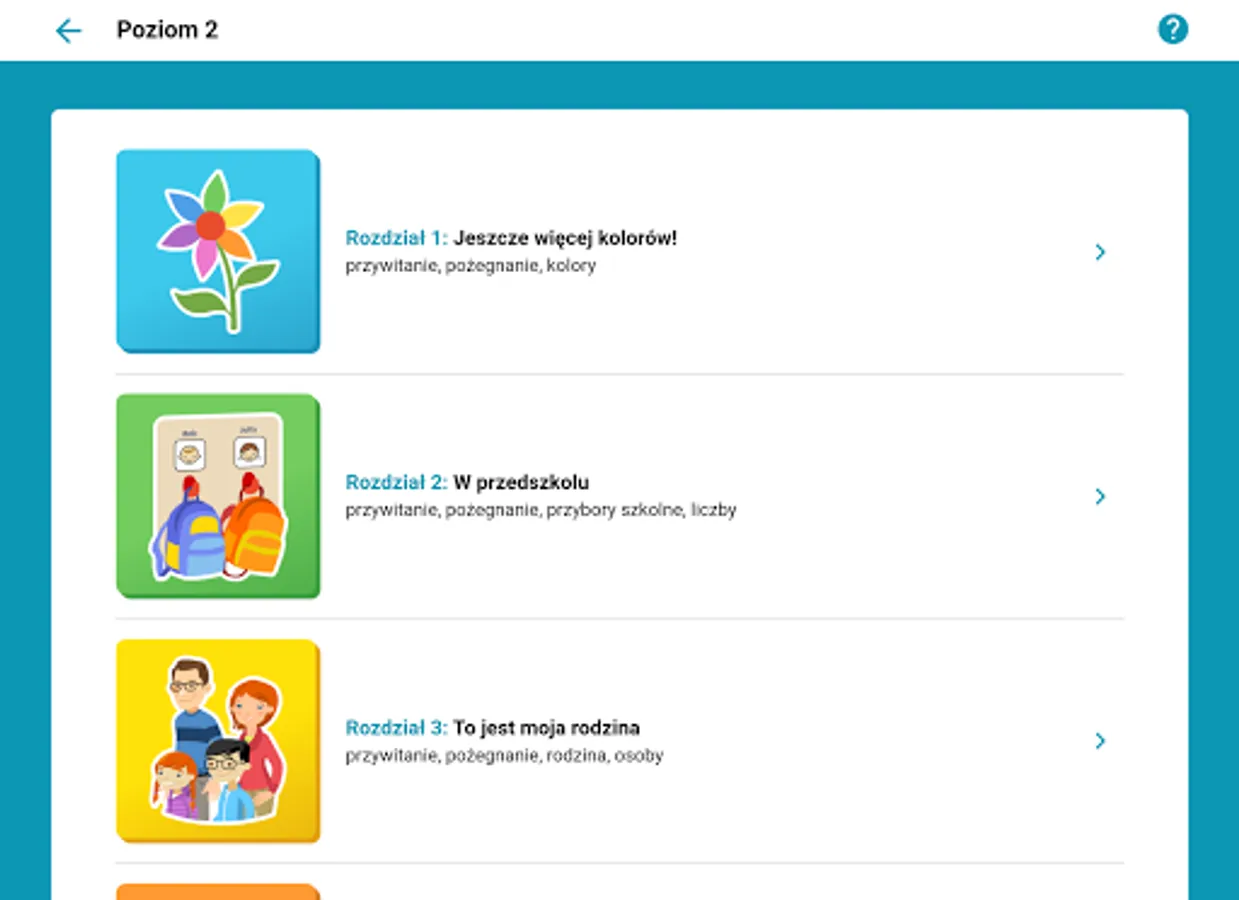Click the flower's red center
The width and height of the screenshot is (1239, 900).
coord(210,226)
